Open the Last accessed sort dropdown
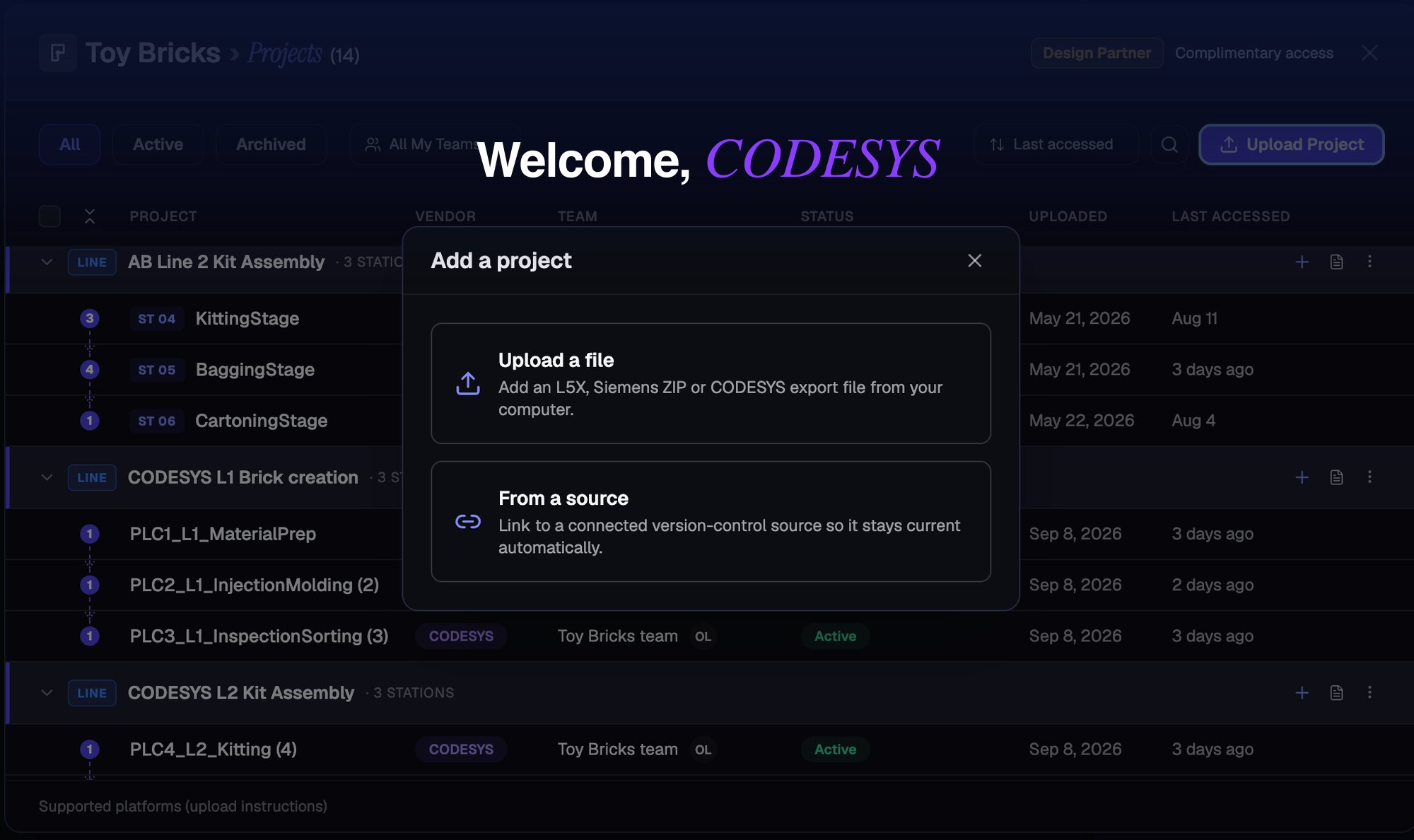Viewport: 1414px width, 840px height. click(x=1056, y=144)
